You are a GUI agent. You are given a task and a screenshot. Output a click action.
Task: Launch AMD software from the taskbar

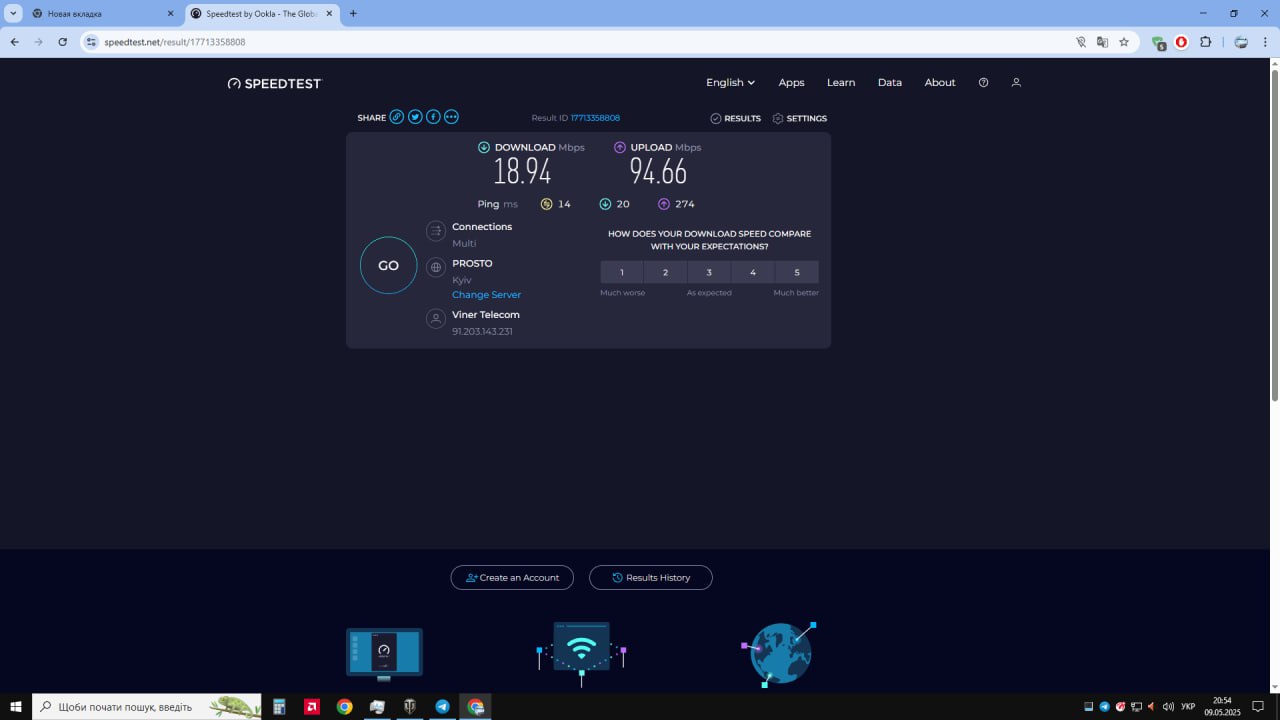pyautogui.click(x=312, y=707)
